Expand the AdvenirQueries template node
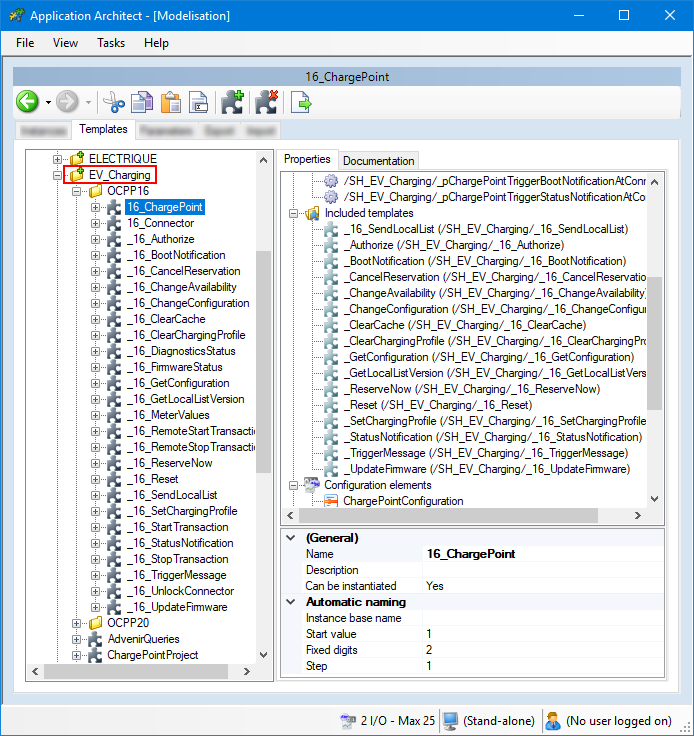Screen dimensions: 694x736 [x=76, y=639]
